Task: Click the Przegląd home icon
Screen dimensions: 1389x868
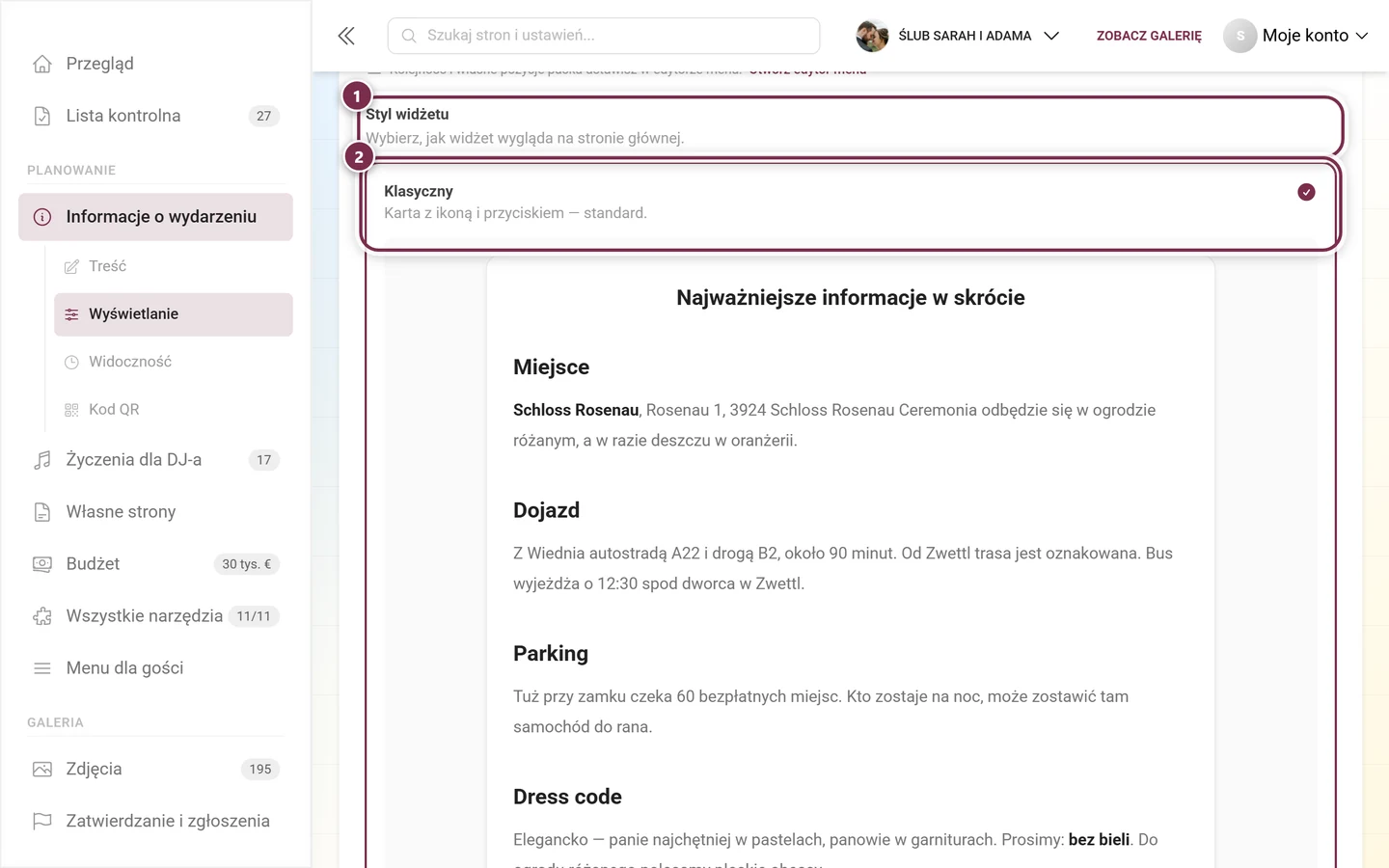Action: (x=42, y=64)
